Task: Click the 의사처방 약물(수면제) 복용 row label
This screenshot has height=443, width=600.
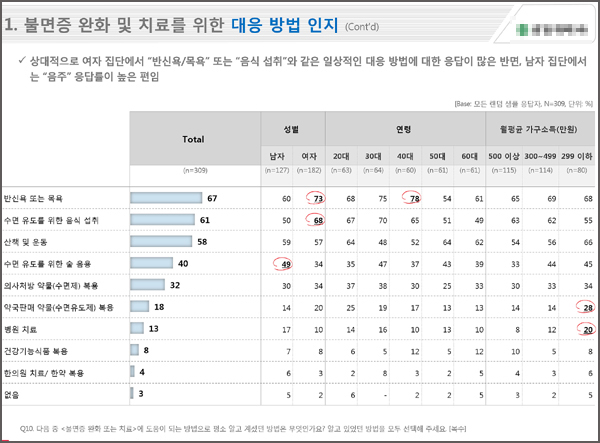Action: 51,286
